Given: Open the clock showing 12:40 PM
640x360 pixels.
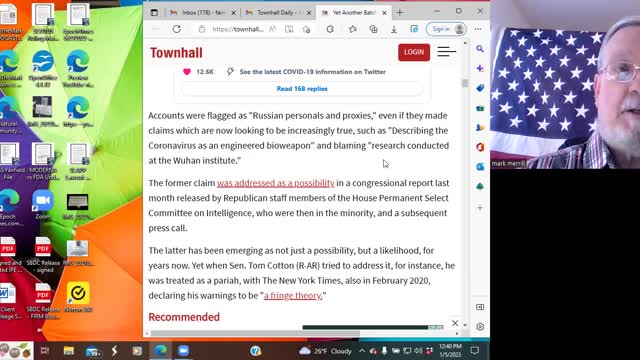Looking at the screenshot, I should click(x=450, y=351).
